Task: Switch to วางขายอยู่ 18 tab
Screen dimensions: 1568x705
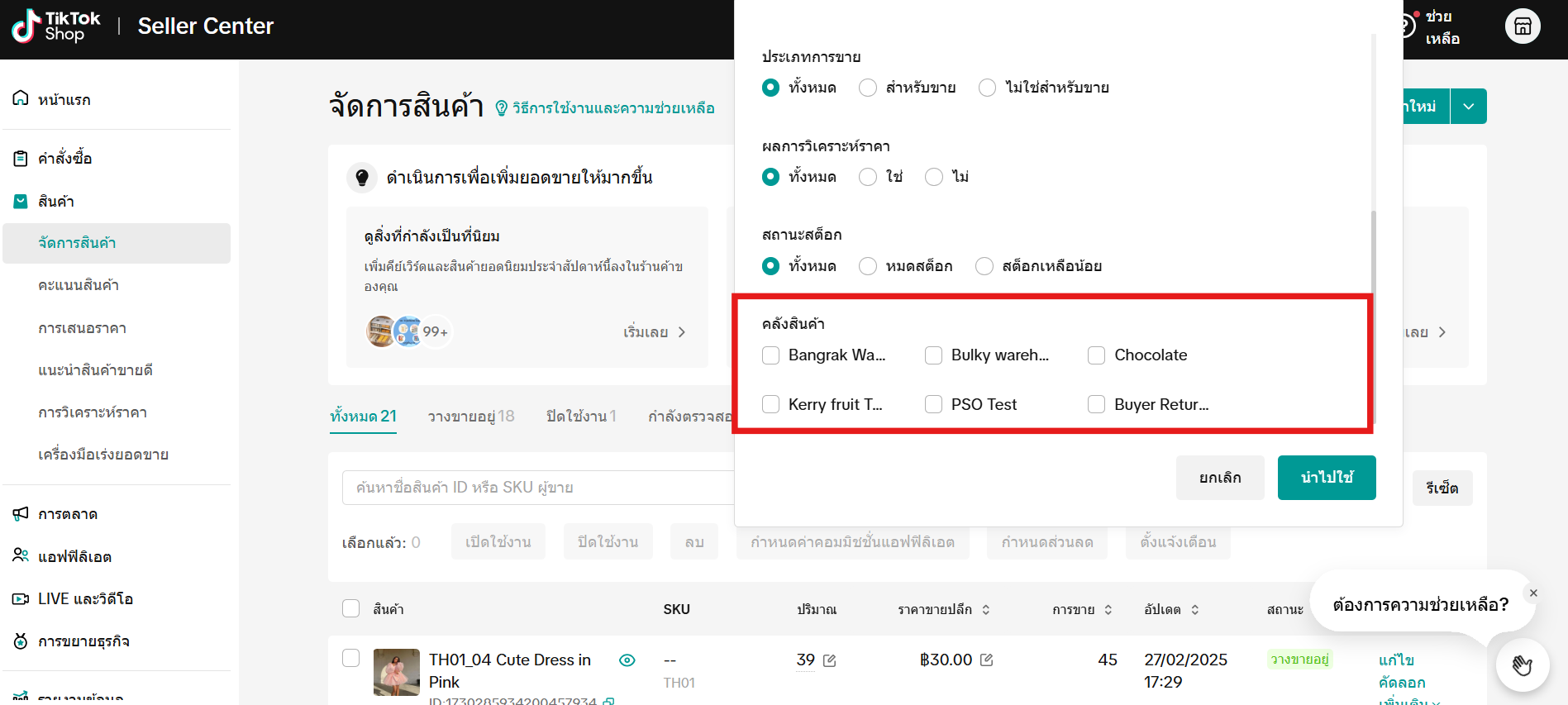Action: pyautogui.click(x=470, y=417)
